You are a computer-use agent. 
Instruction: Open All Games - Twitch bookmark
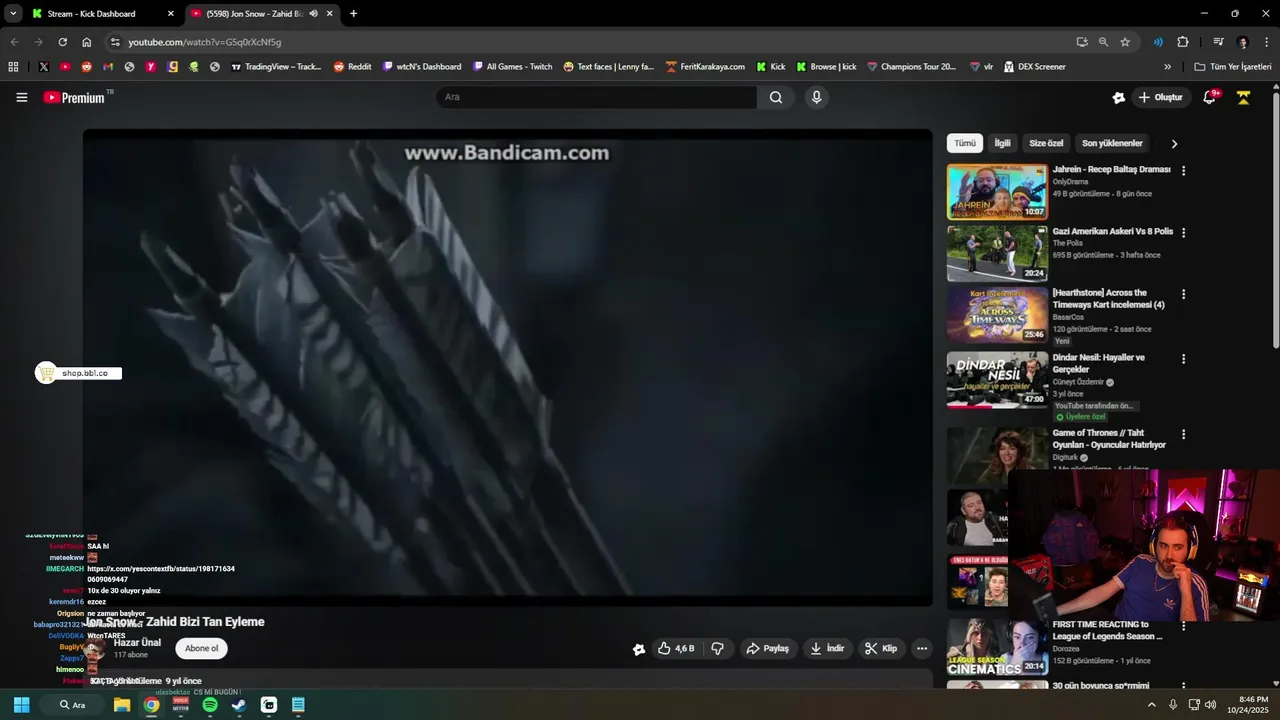(512, 67)
